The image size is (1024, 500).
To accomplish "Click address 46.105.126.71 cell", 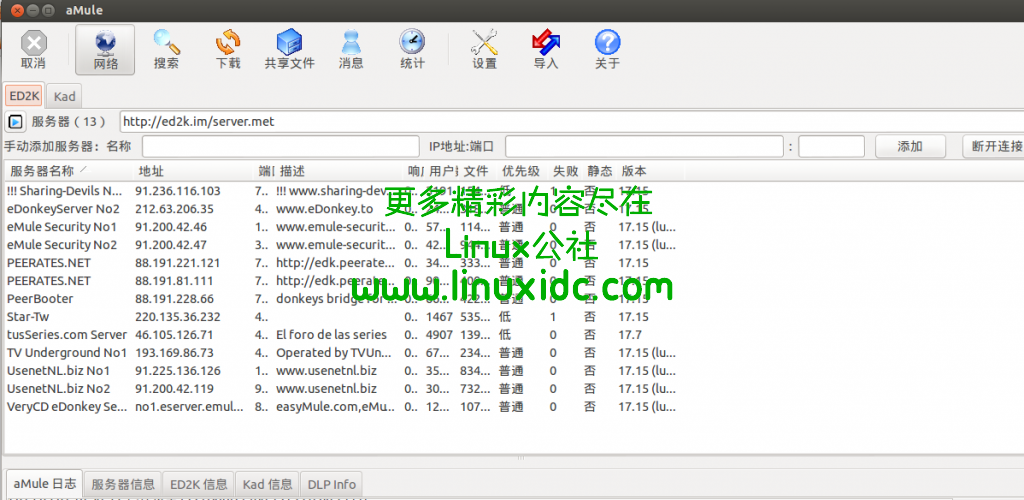I will 174,335.
